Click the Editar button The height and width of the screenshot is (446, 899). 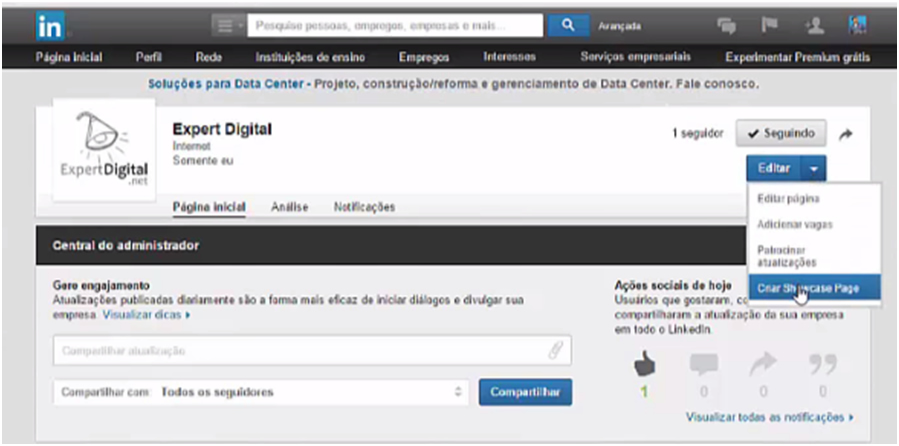[x=774, y=169]
